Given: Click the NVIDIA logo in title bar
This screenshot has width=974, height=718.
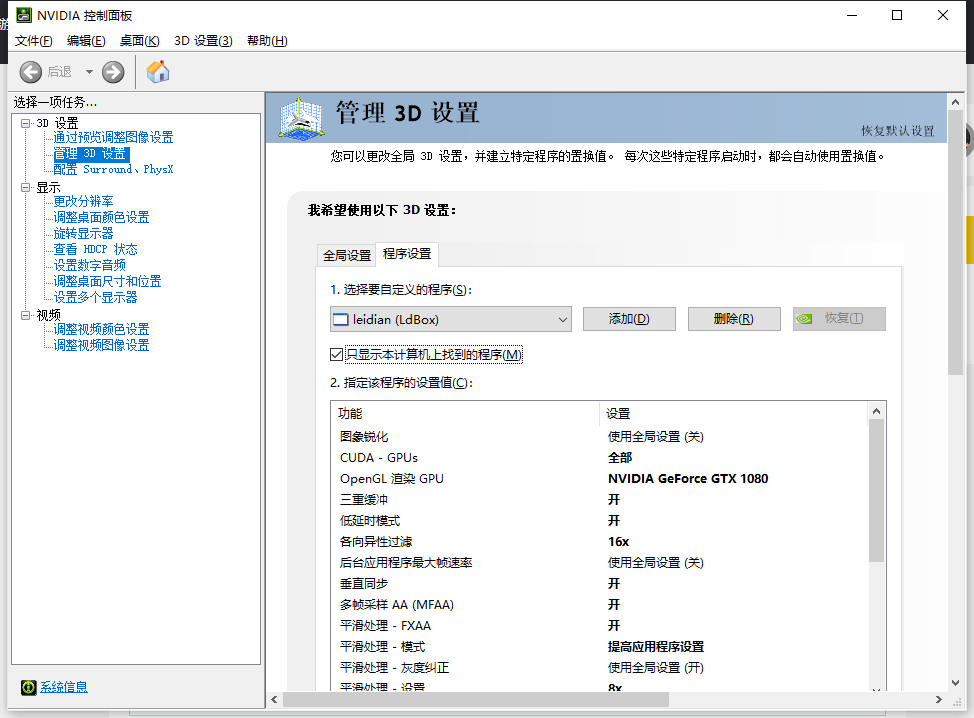Looking at the screenshot, I should (x=22, y=15).
